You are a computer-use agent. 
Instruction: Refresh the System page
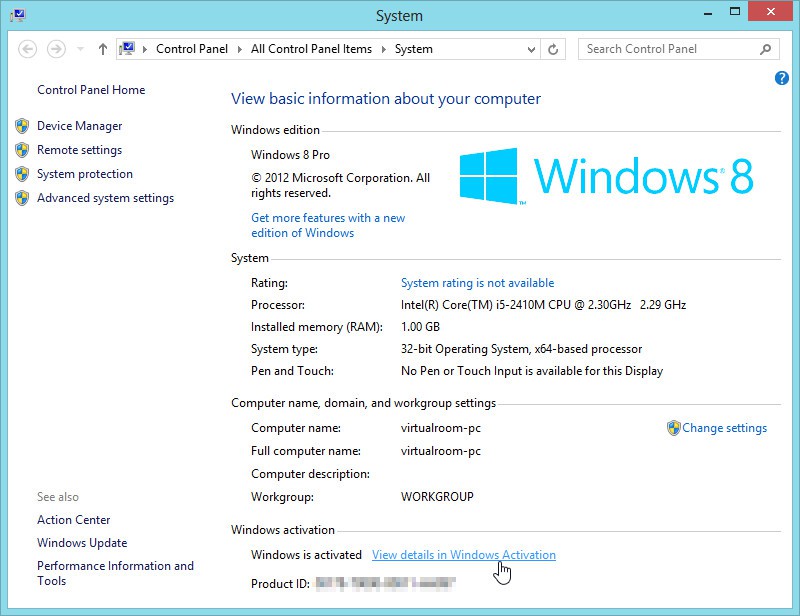(553, 50)
